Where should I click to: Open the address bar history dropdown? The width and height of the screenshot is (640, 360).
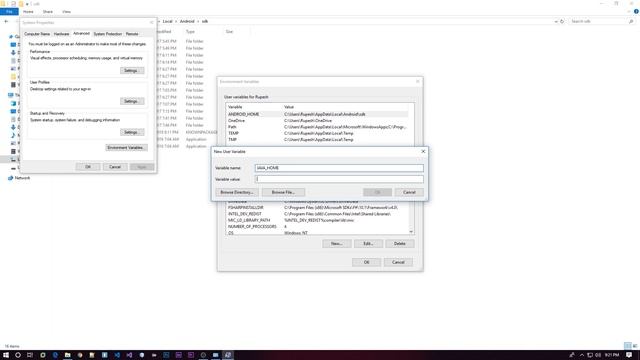click(x=556, y=21)
